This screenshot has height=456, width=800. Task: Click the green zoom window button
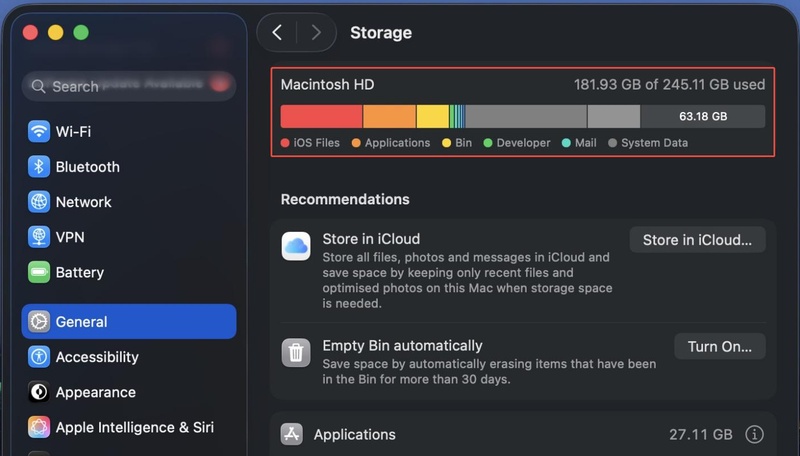81,33
